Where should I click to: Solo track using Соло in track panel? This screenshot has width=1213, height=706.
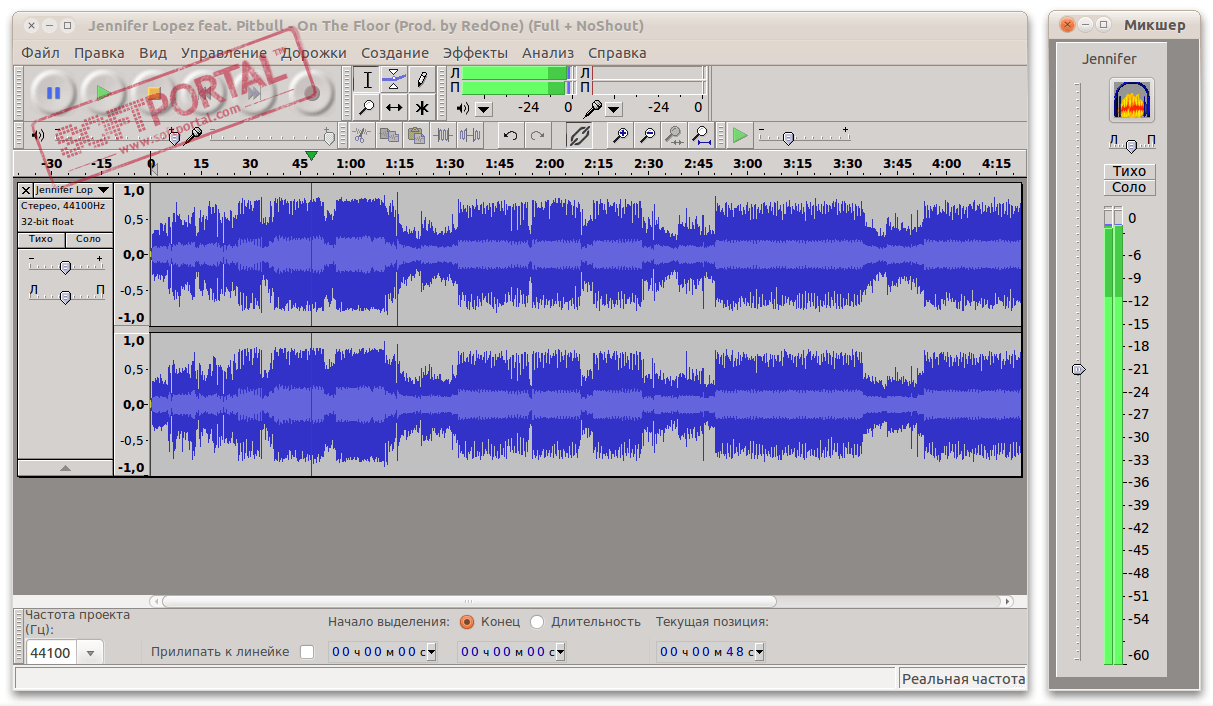pyautogui.click(x=89, y=239)
